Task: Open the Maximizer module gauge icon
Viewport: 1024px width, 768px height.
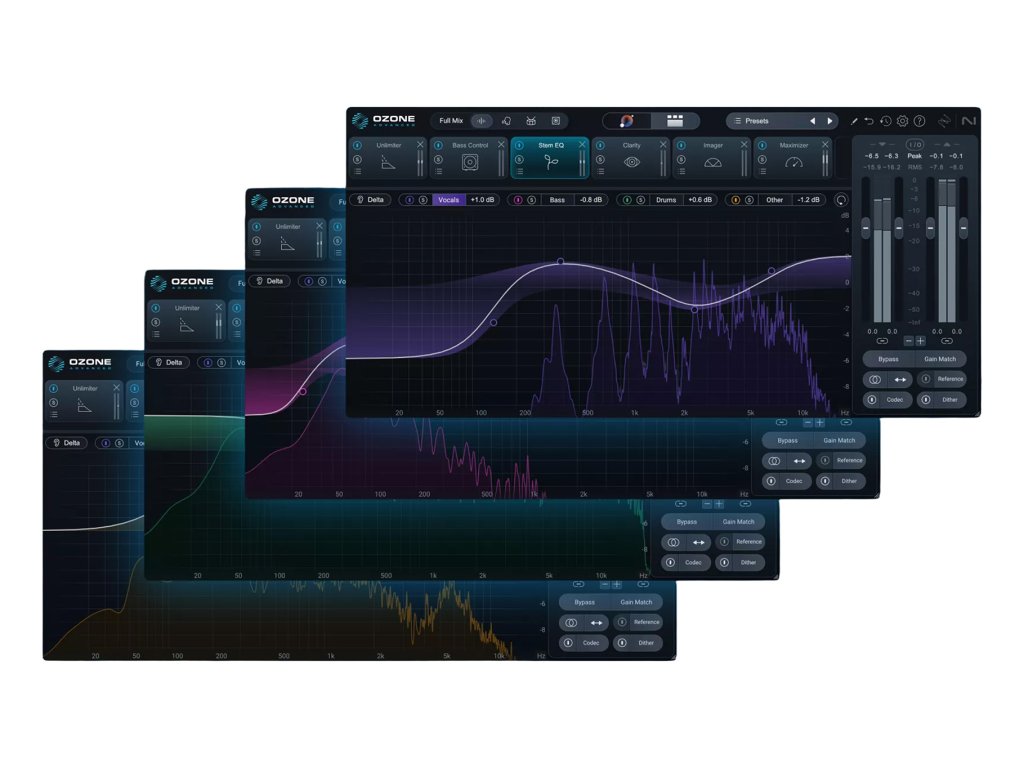Action: 793,163
